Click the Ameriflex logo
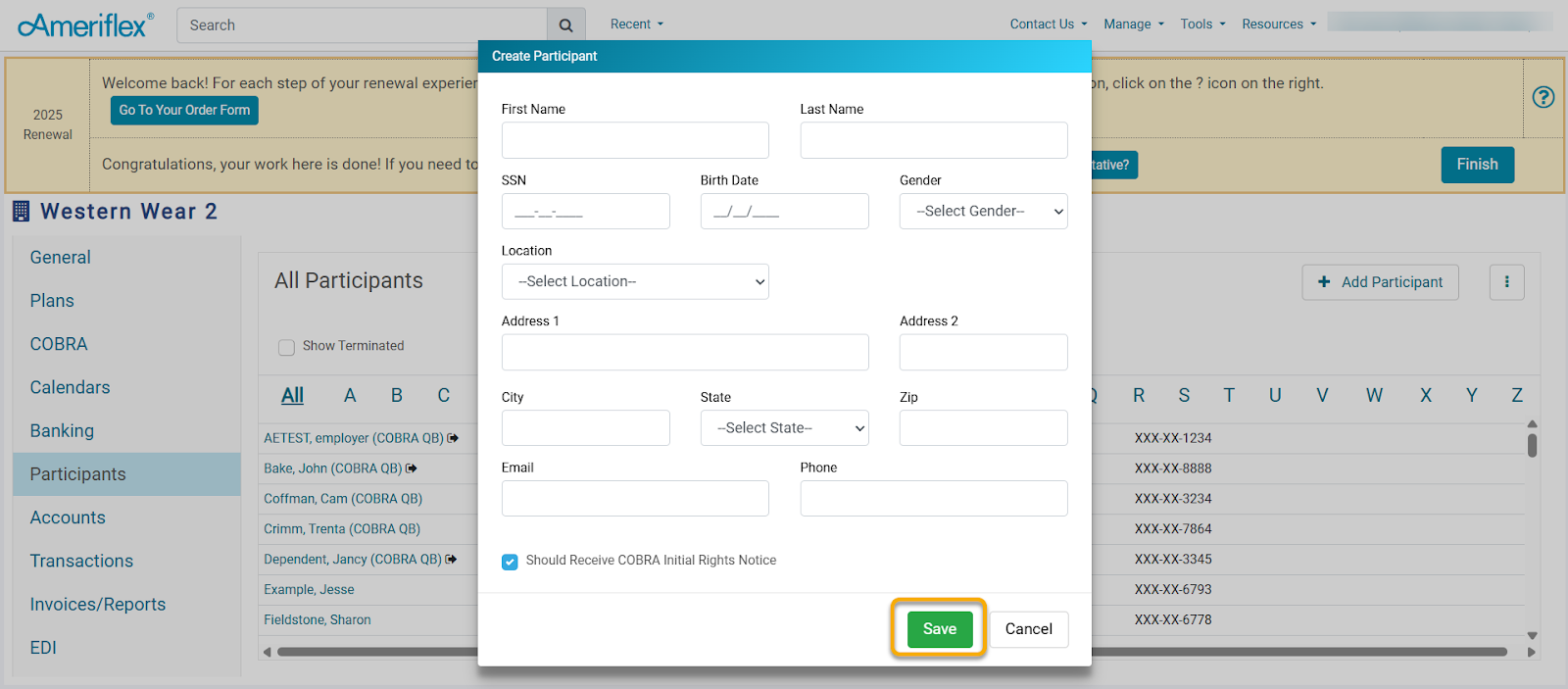The image size is (1568, 689). click(86, 25)
